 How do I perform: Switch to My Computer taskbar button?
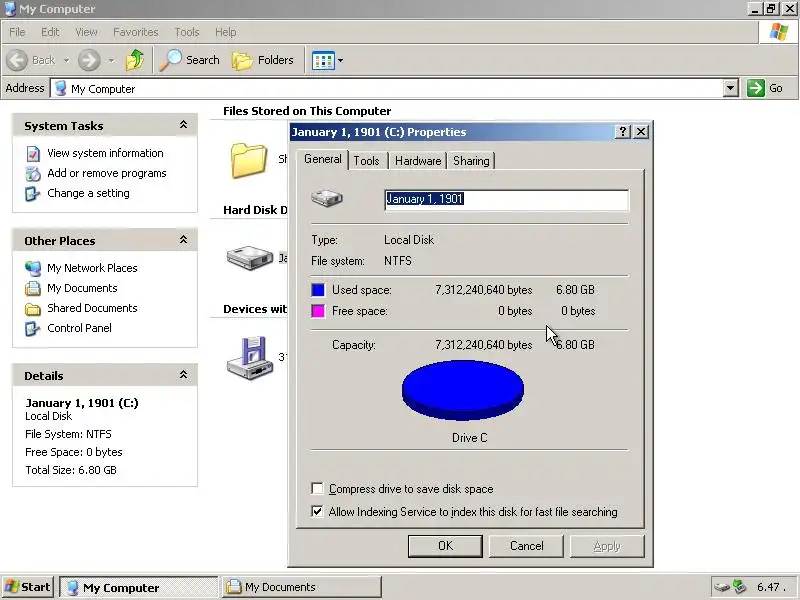139,587
